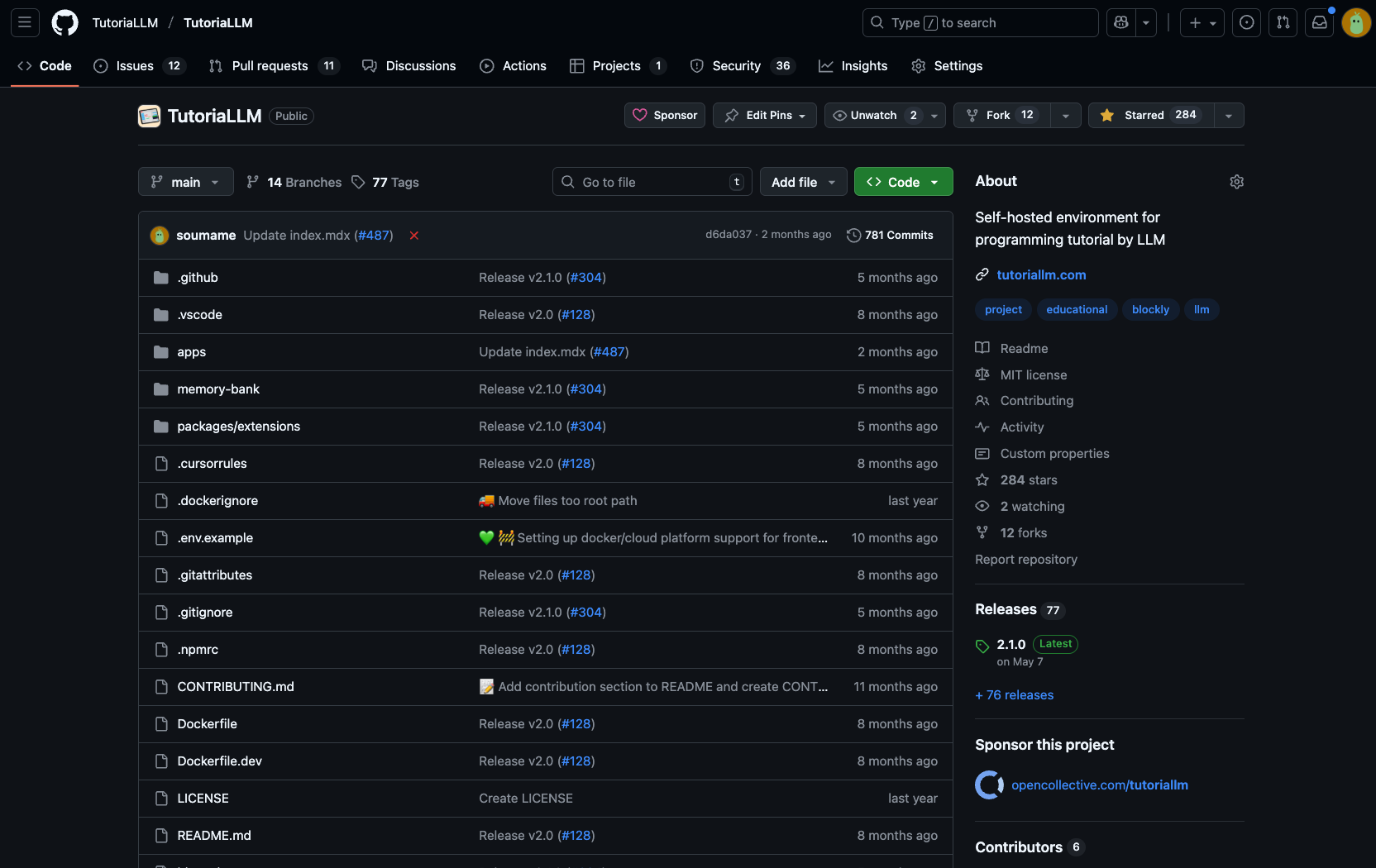The image size is (1376, 868).
Task: Open the + 76 releases link
Action: [1015, 695]
